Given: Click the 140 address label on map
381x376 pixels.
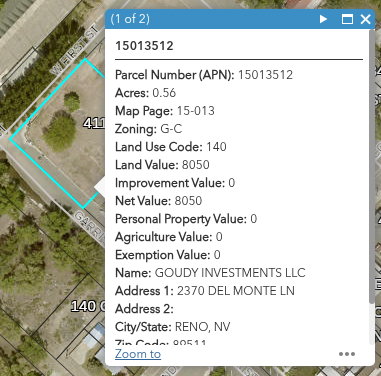Looking at the screenshot, I should click(x=83, y=306).
